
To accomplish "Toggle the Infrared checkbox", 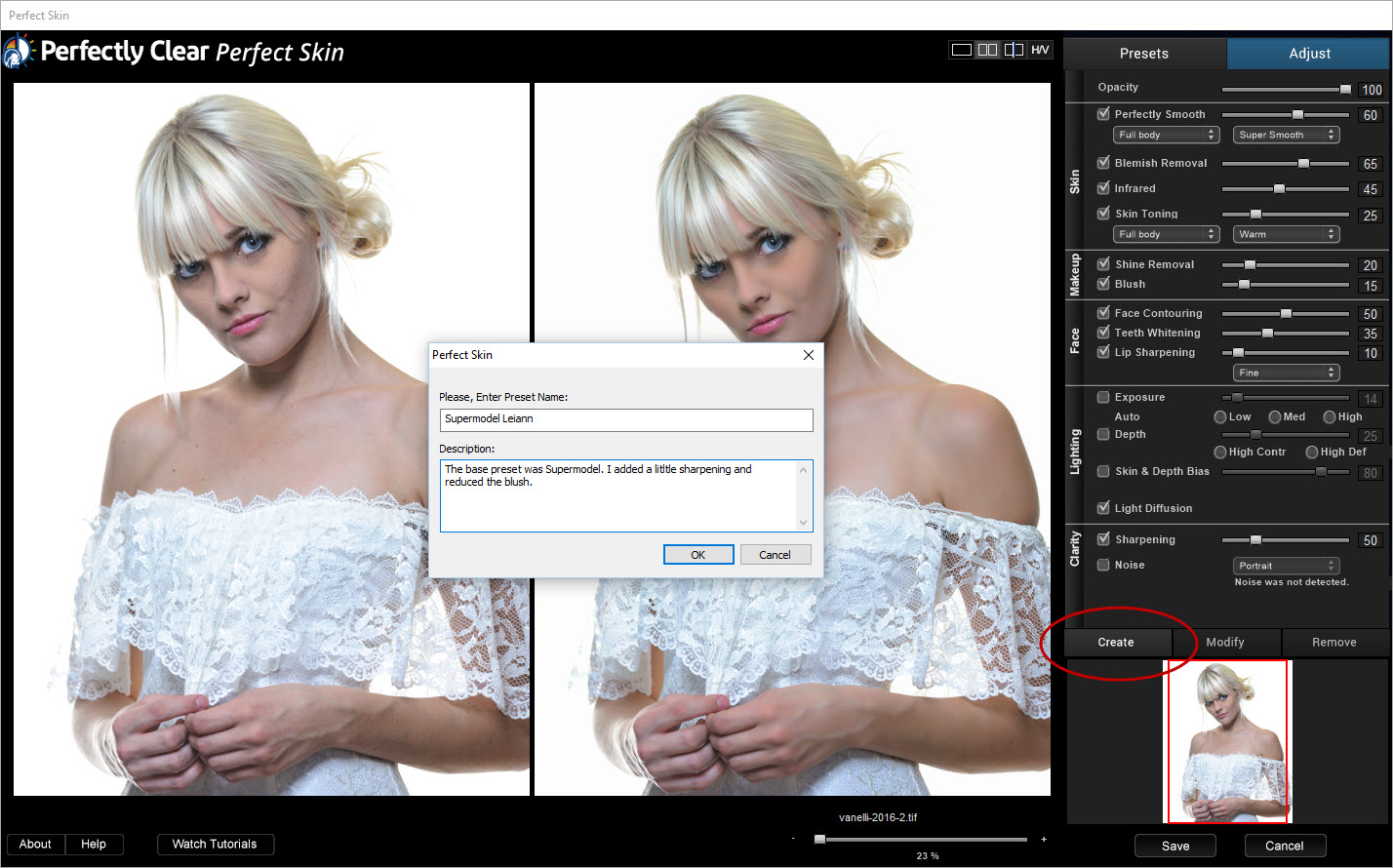I will tap(1103, 188).
